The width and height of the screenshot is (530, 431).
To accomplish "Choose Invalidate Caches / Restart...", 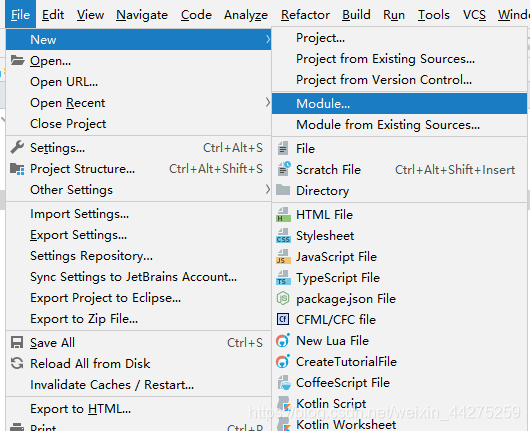I will (x=138, y=385).
